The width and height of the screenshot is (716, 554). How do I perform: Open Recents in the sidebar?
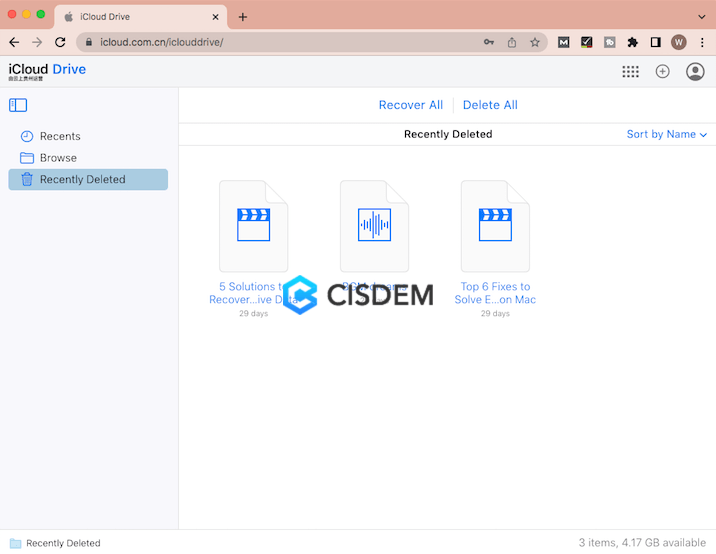[88, 136]
